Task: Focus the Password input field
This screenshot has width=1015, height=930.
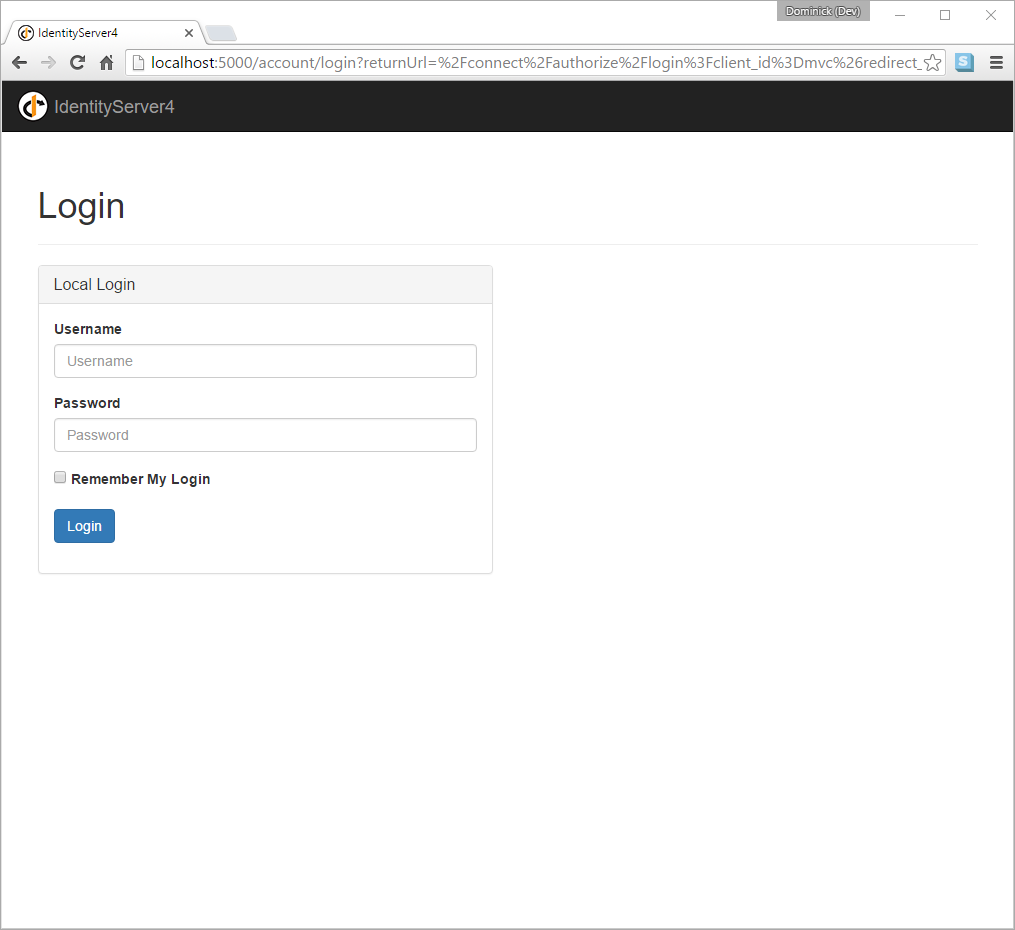Action: pyautogui.click(x=265, y=435)
